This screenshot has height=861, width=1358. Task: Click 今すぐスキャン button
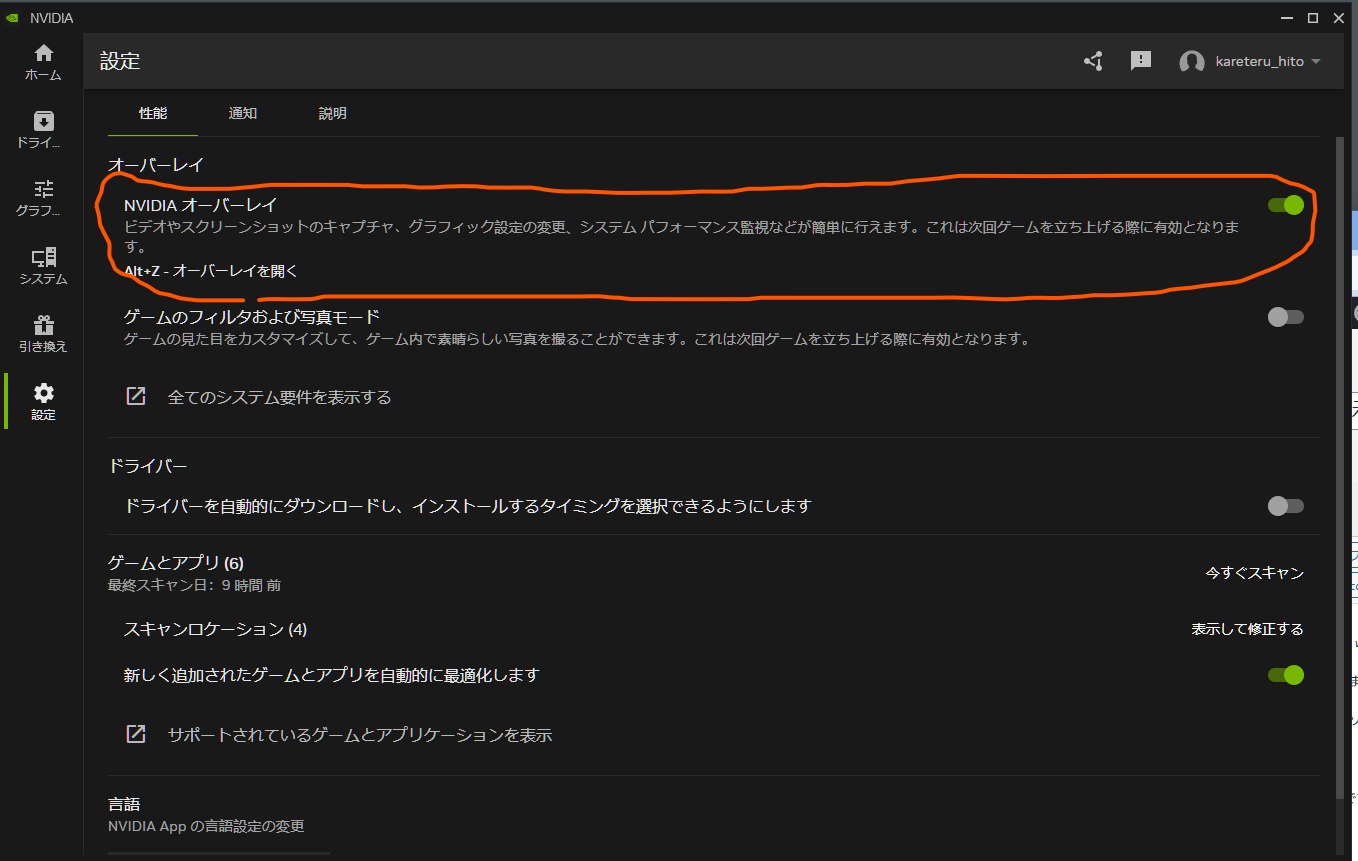pyautogui.click(x=1254, y=573)
